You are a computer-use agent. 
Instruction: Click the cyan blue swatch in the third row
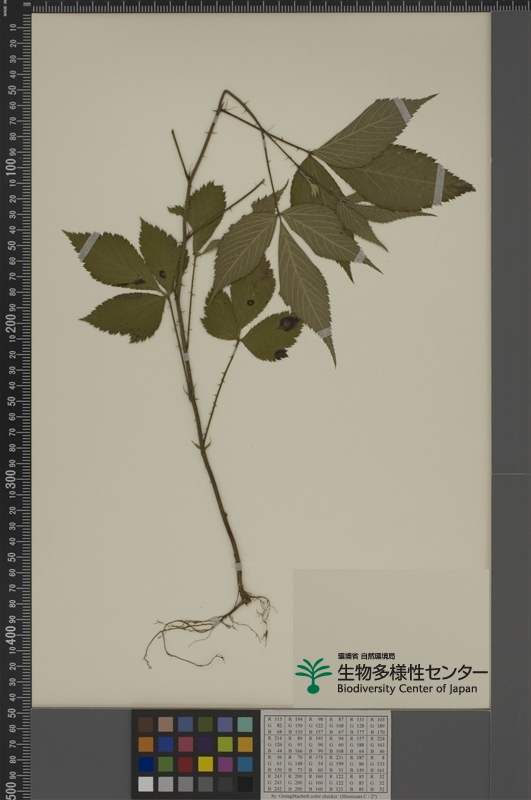coord(245,764)
